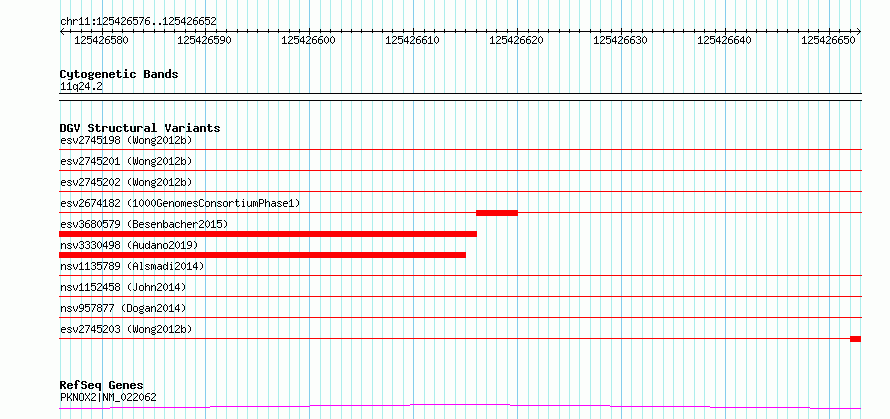The height and width of the screenshot is (419, 890).
Task: Open variant esv2745201 (Wong2012b)
Action: [x=126, y=161]
